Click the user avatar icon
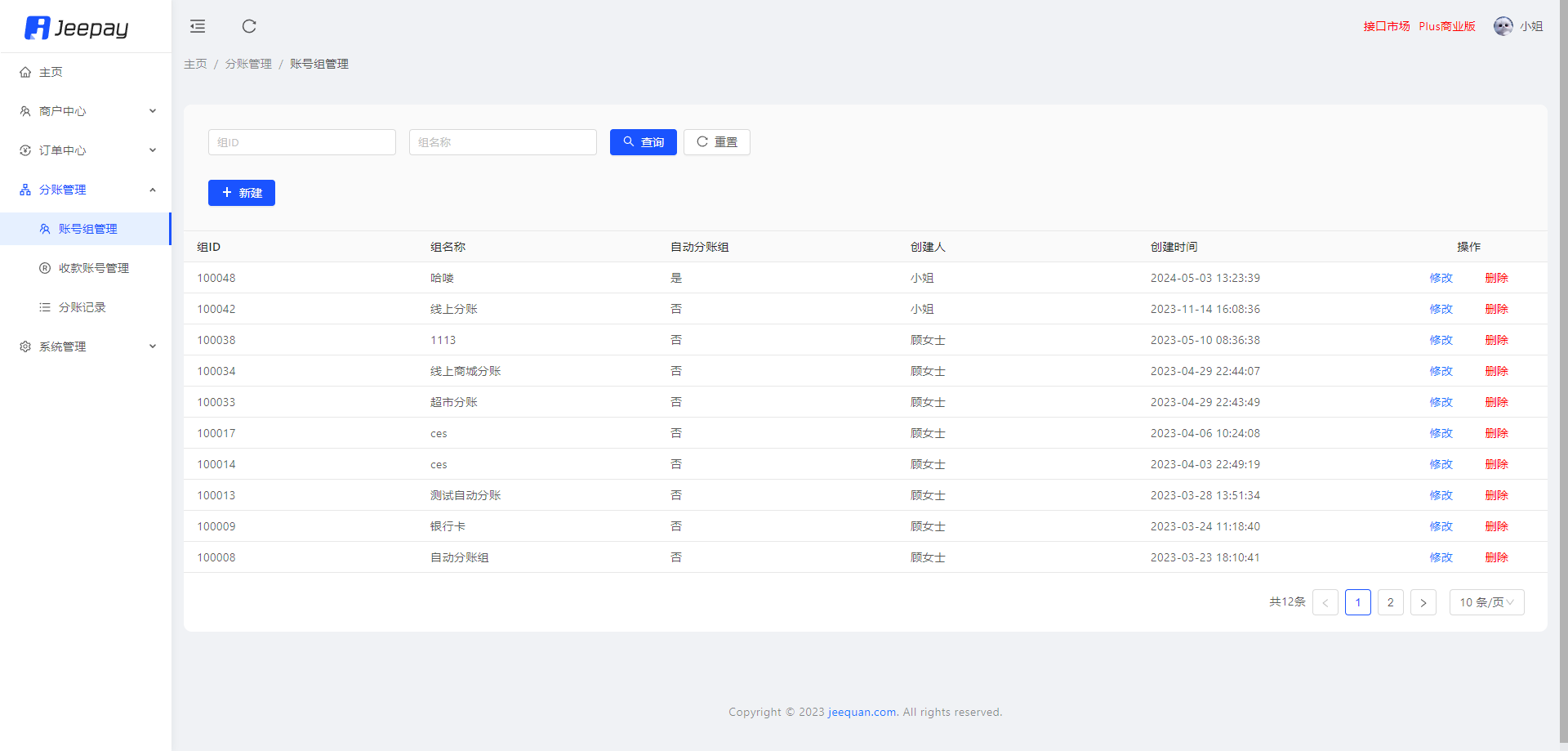 point(1503,26)
